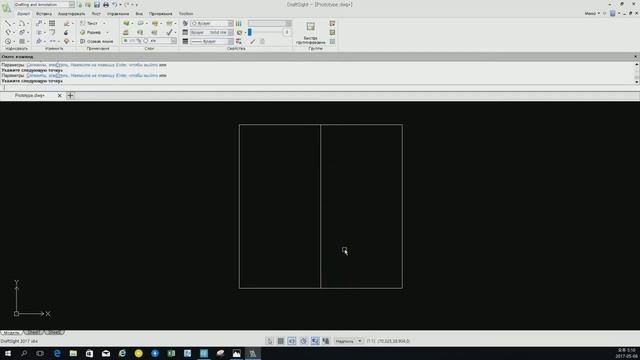Expand the Line tool dropdown arrow
The width and height of the screenshot is (640, 360).
click(13, 23)
